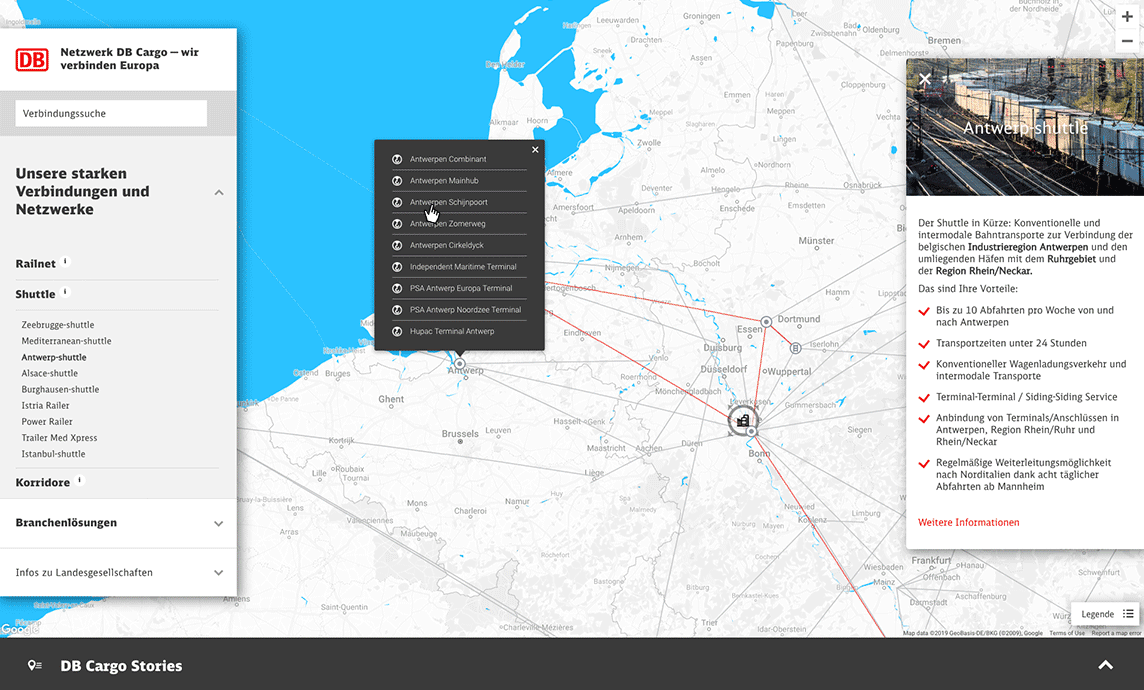Collapse Unsere starken Verbindungen und Netzwerke section

219,192
